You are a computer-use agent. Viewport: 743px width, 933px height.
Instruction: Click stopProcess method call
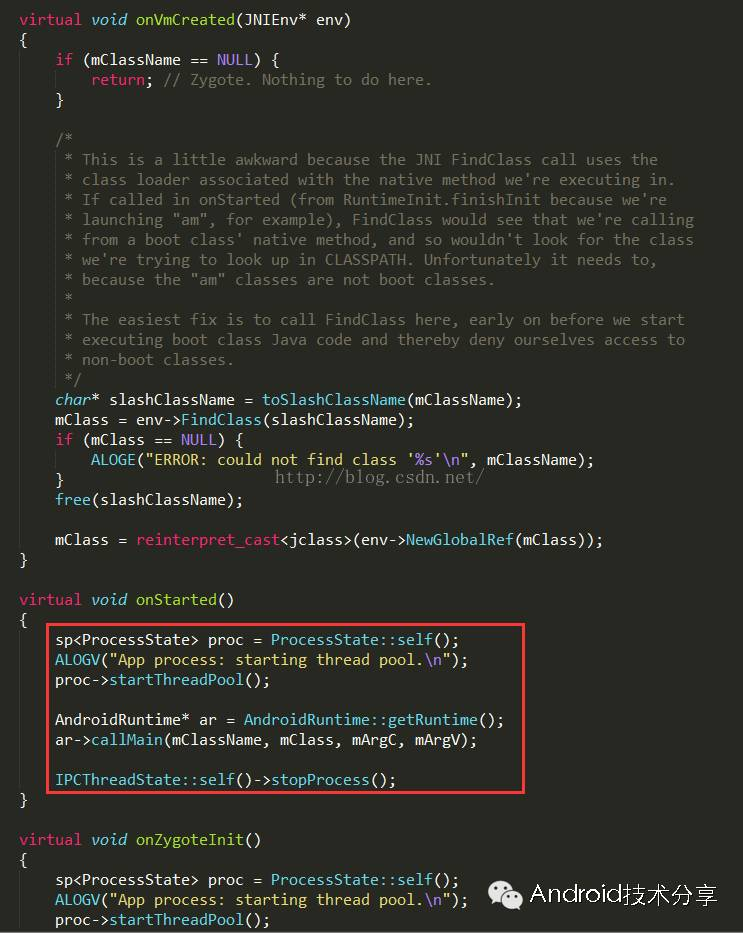[320, 780]
